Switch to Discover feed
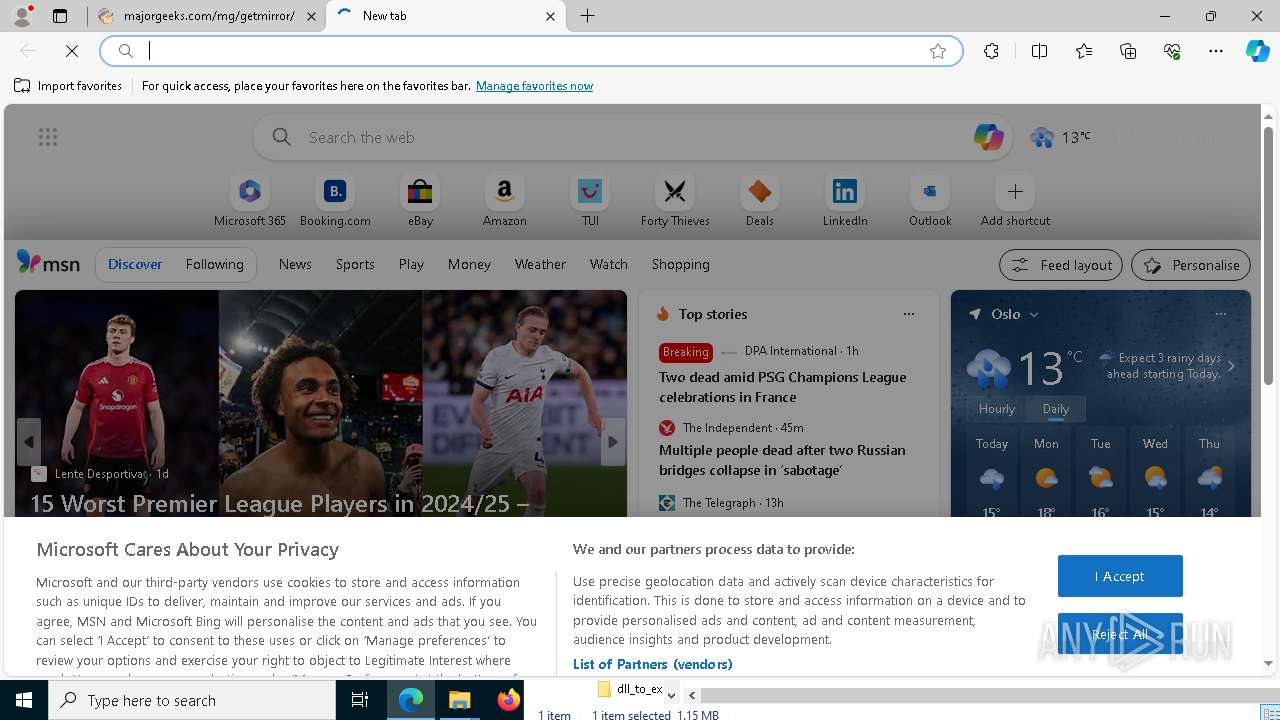 click(x=135, y=264)
